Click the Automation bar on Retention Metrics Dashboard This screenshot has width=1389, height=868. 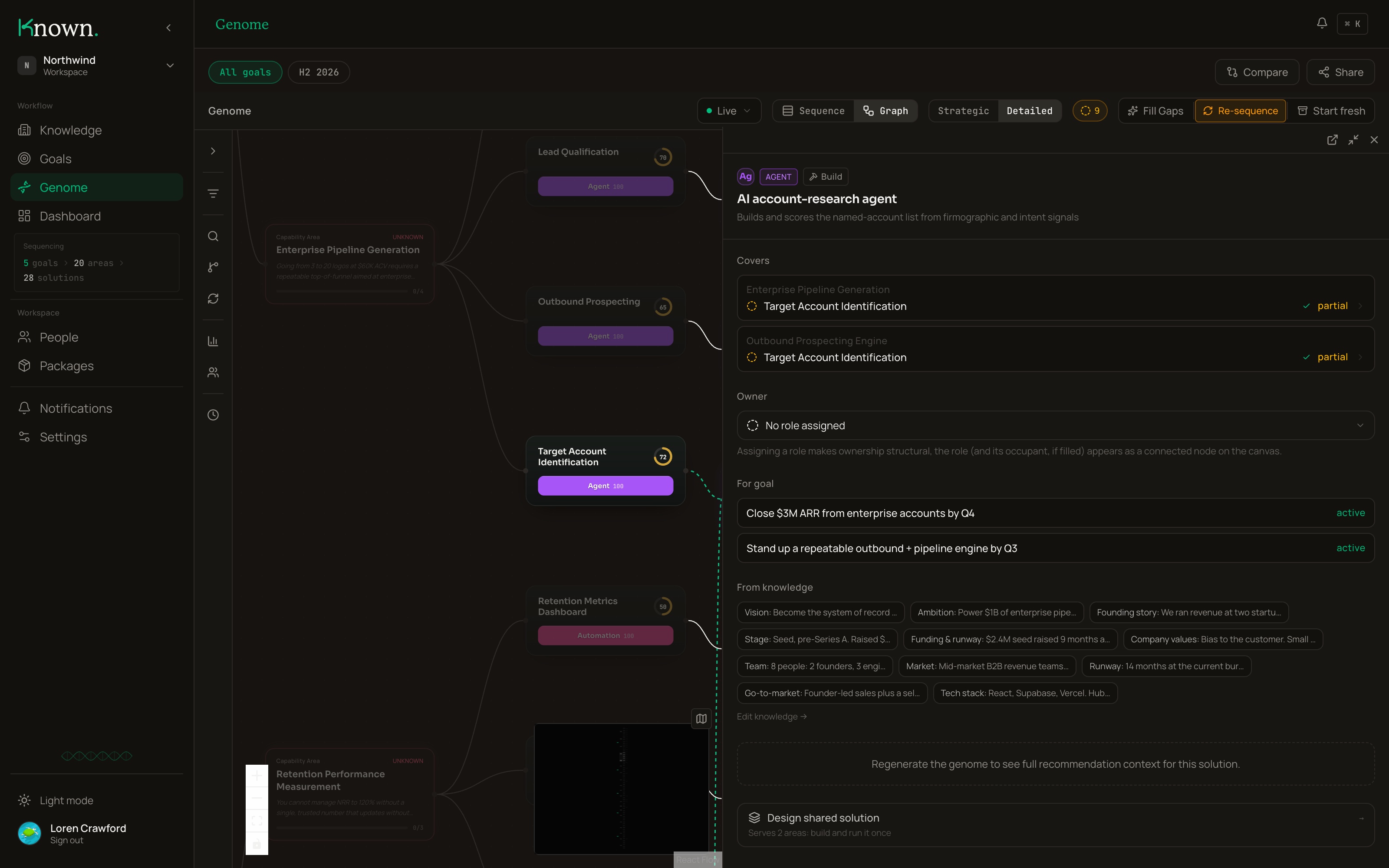click(606, 635)
